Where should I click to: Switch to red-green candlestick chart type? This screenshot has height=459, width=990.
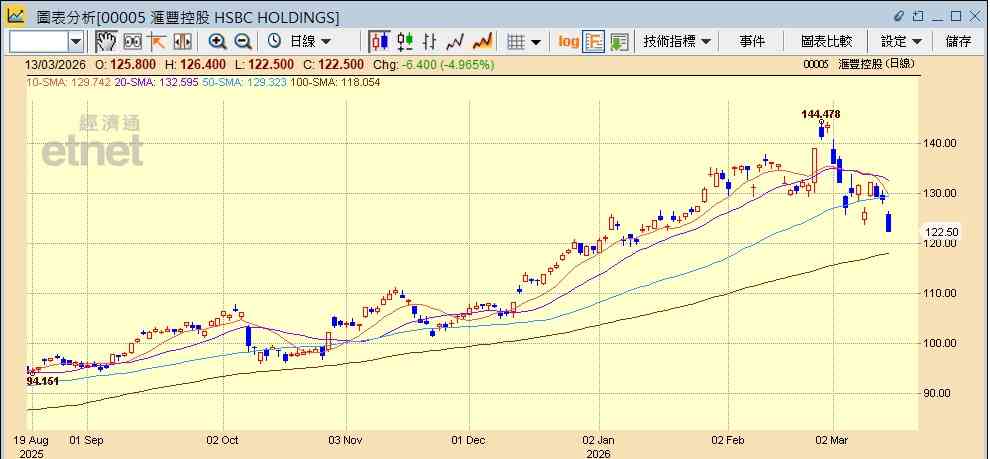pyautogui.click(x=405, y=42)
